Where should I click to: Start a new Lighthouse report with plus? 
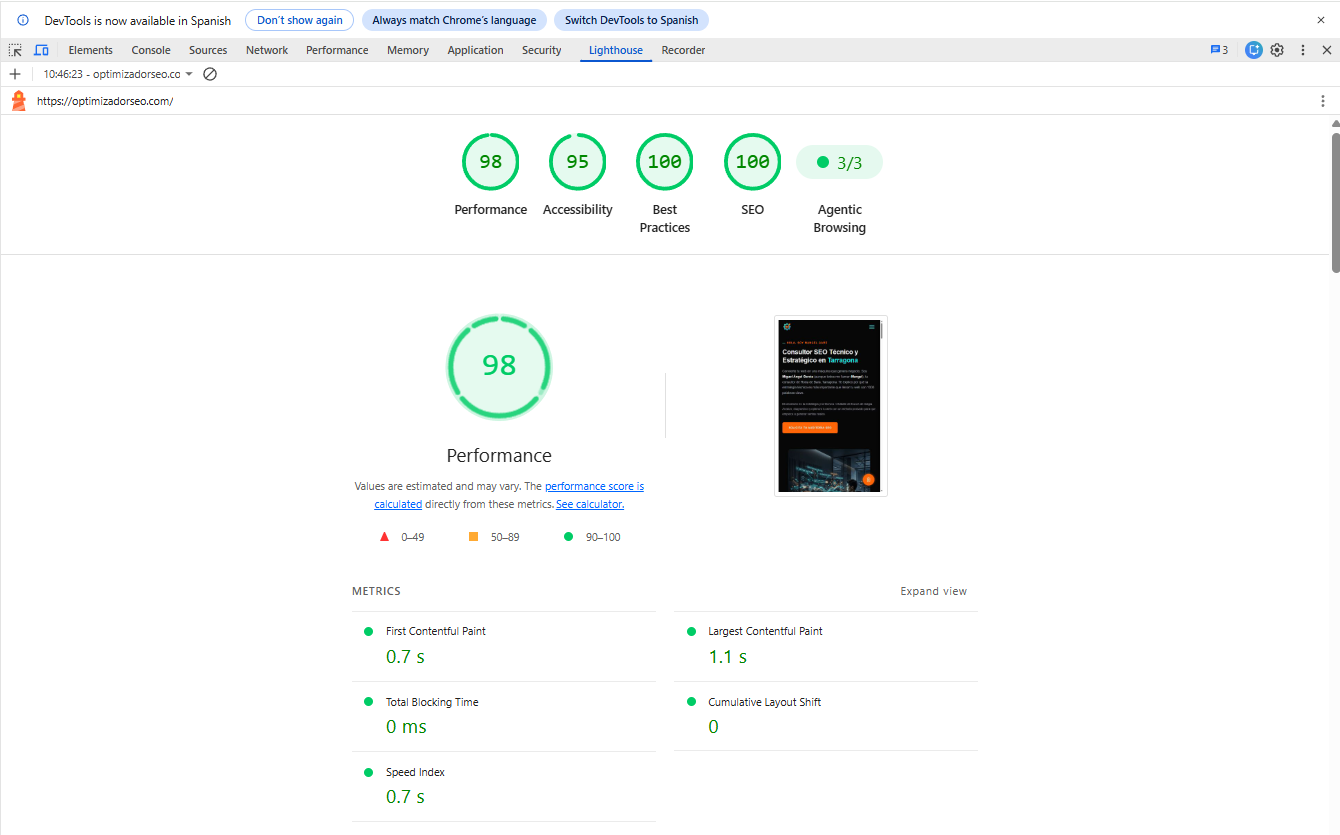click(15, 74)
